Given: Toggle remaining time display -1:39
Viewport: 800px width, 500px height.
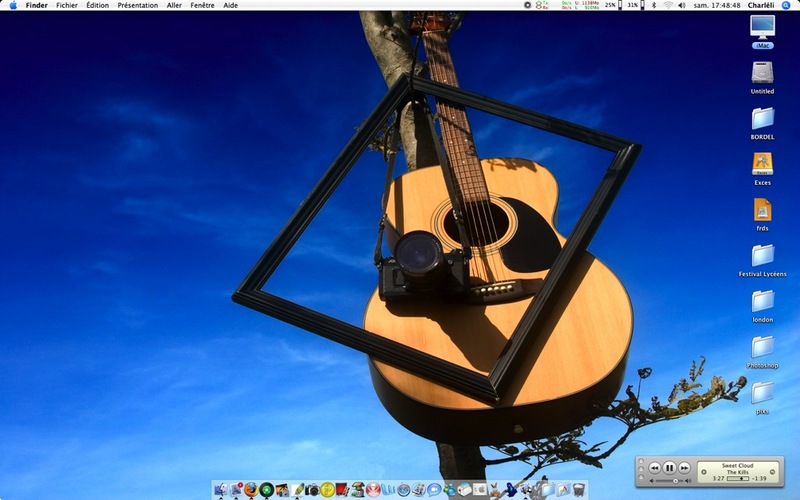Looking at the screenshot, I should (x=760, y=479).
